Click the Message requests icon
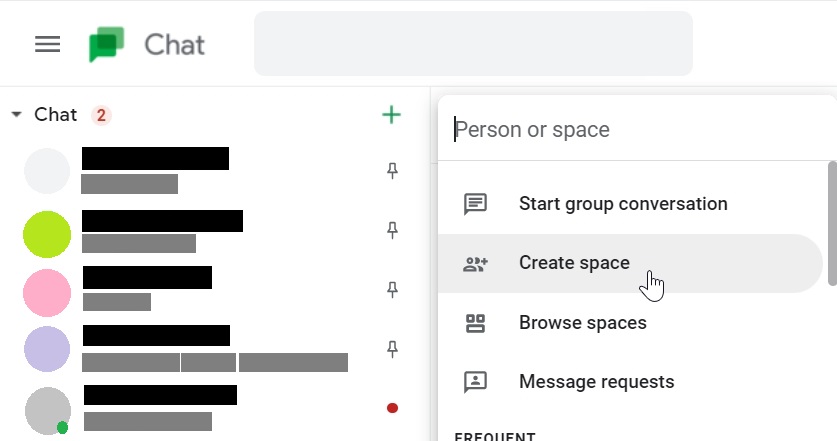The image size is (837, 441). pyautogui.click(x=475, y=382)
